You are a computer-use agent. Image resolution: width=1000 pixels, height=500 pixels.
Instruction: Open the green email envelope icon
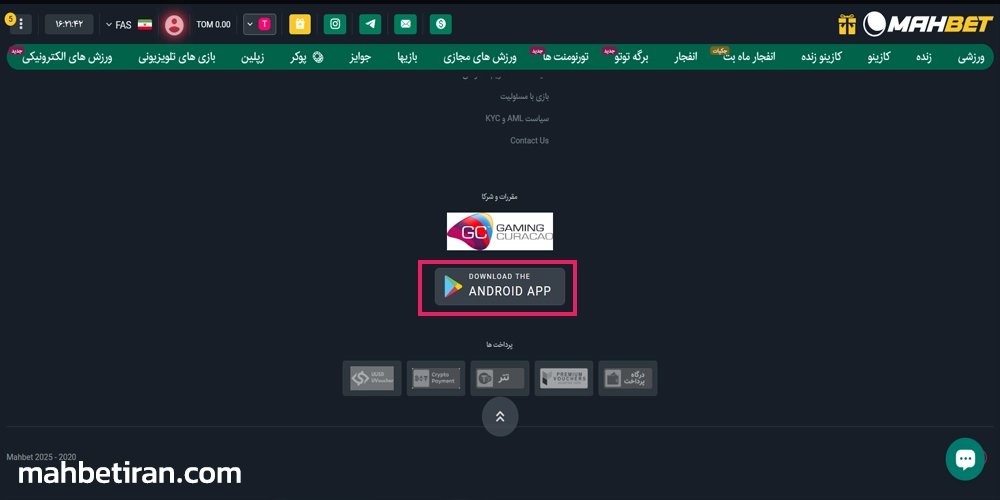(405, 24)
